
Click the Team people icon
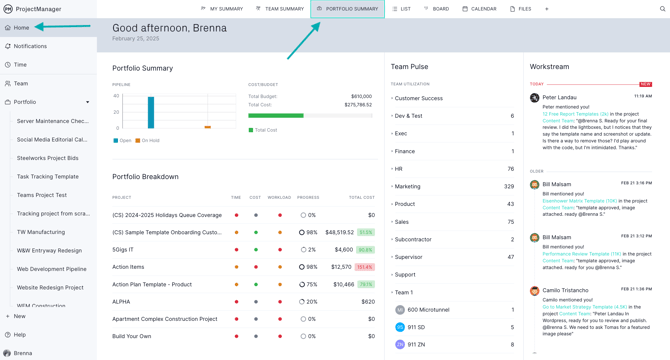click(x=8, y=84)
